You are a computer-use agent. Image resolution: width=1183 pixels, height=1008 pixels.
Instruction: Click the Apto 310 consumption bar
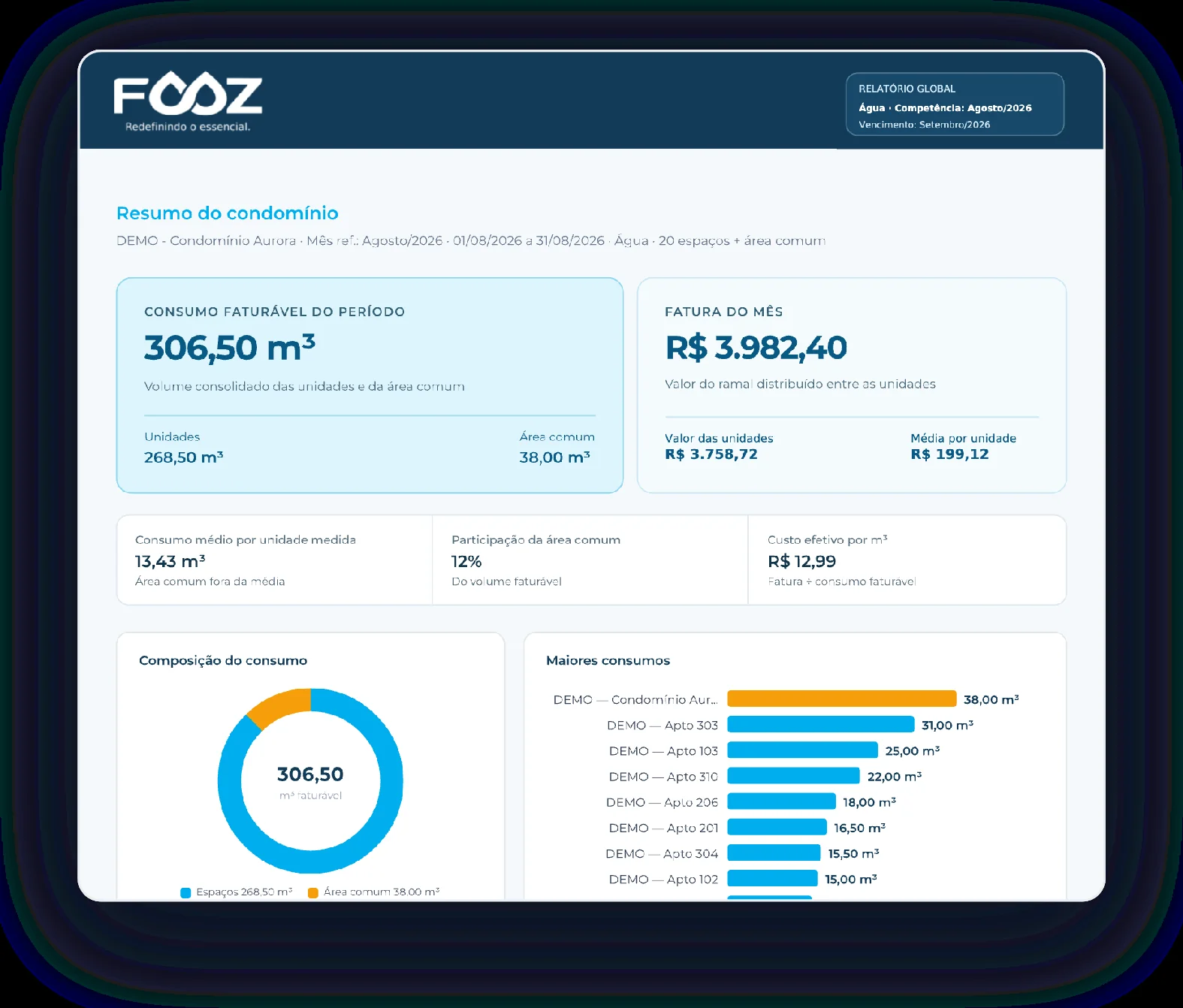click(x=793, y=776)
